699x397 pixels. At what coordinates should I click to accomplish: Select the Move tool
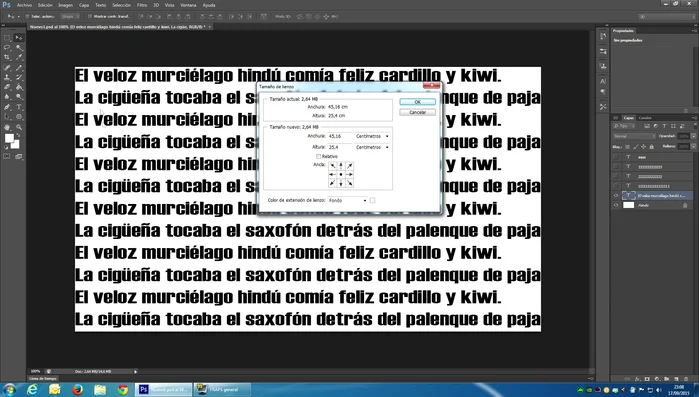(x=19, y=38)
